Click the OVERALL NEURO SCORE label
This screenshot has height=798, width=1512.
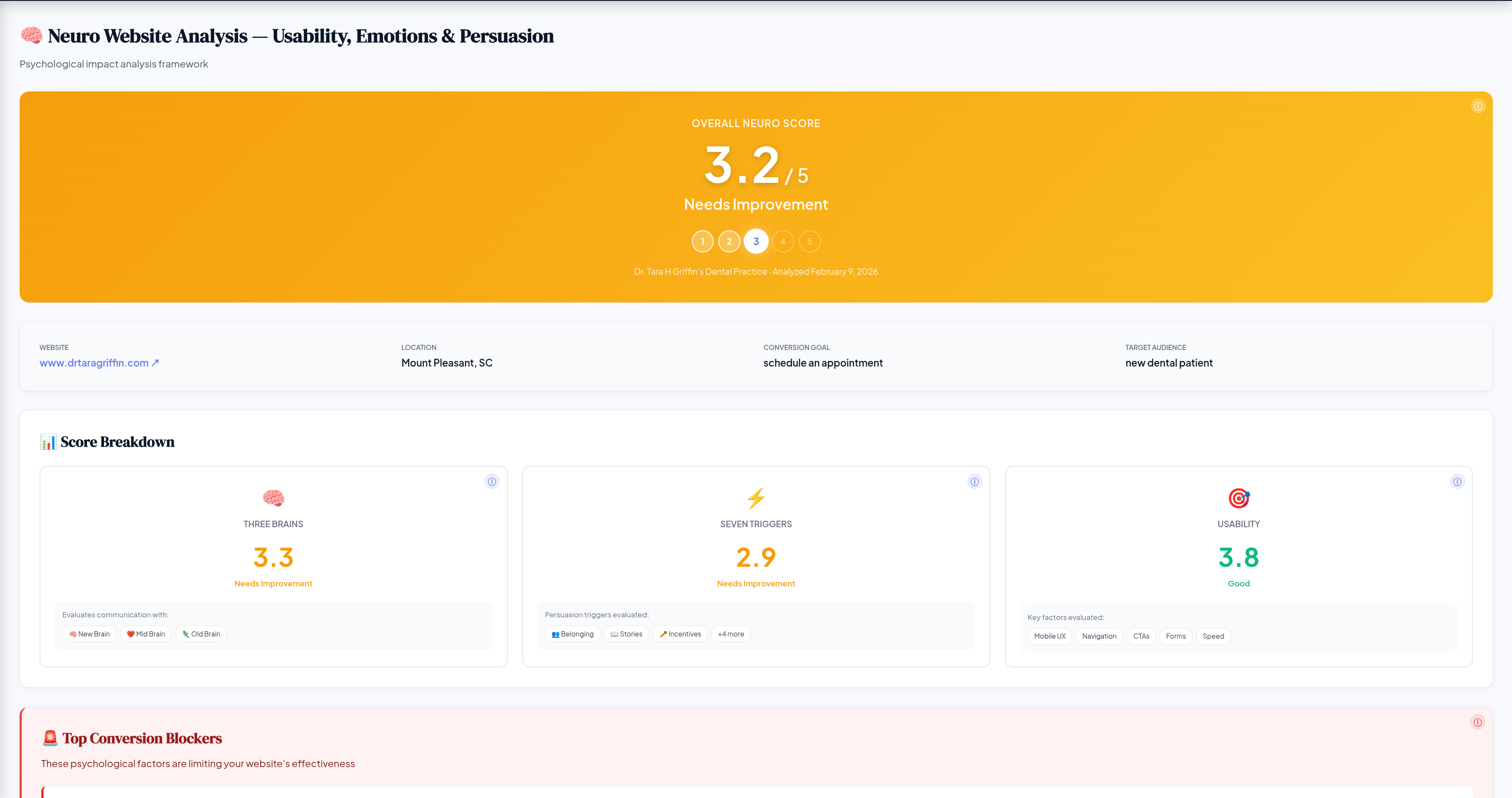point(756,123)
